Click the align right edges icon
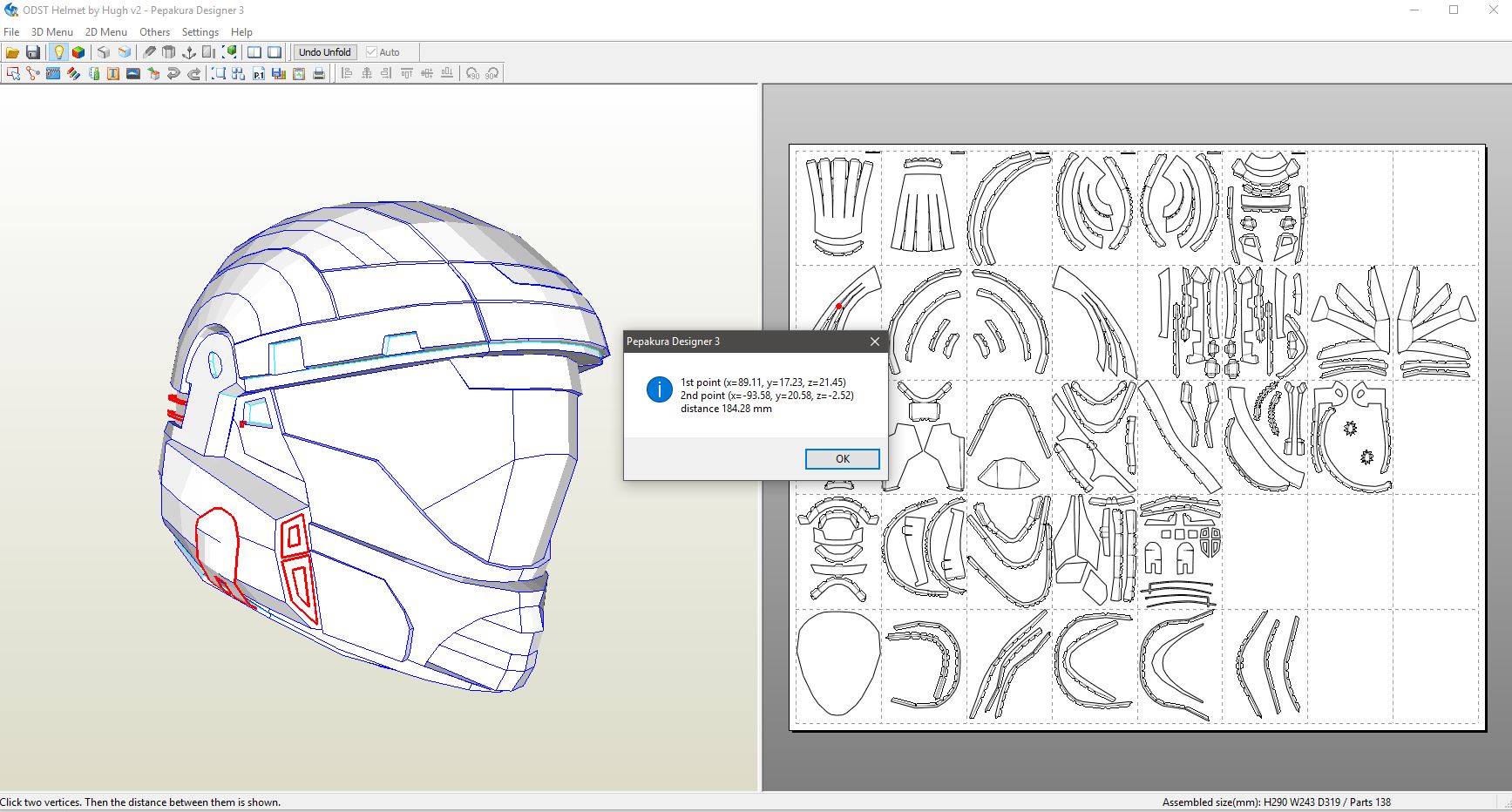This screenshot has height=812, width=1512. (x=386, y=73)
